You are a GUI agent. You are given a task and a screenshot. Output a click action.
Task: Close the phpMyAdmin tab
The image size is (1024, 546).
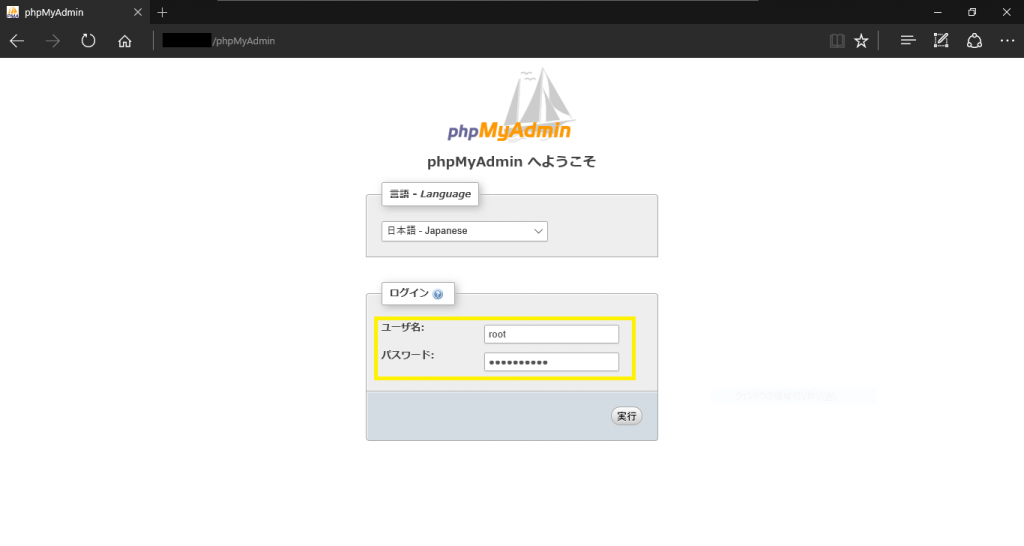tap(138, 12)
